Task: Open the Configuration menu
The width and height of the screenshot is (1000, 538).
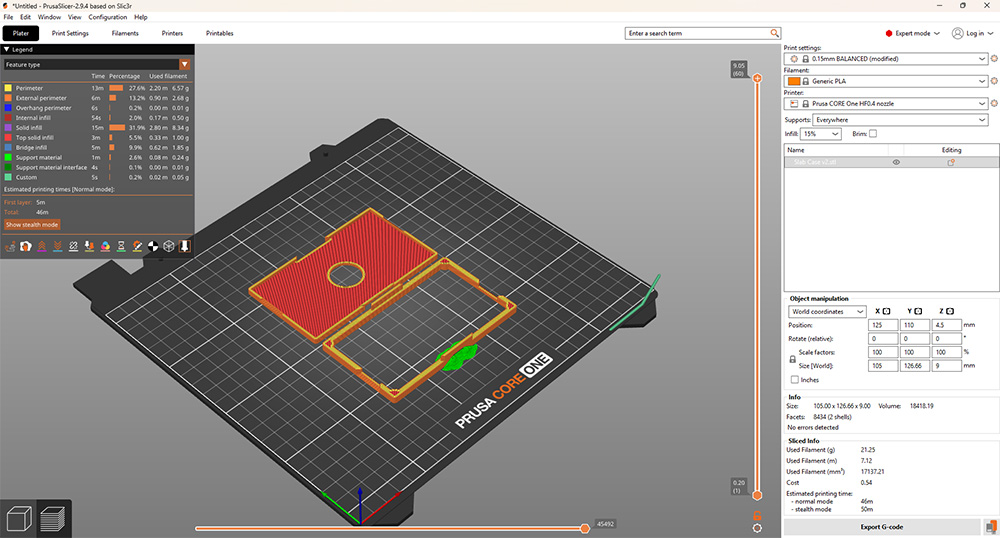Action: (x=108, y=17)
